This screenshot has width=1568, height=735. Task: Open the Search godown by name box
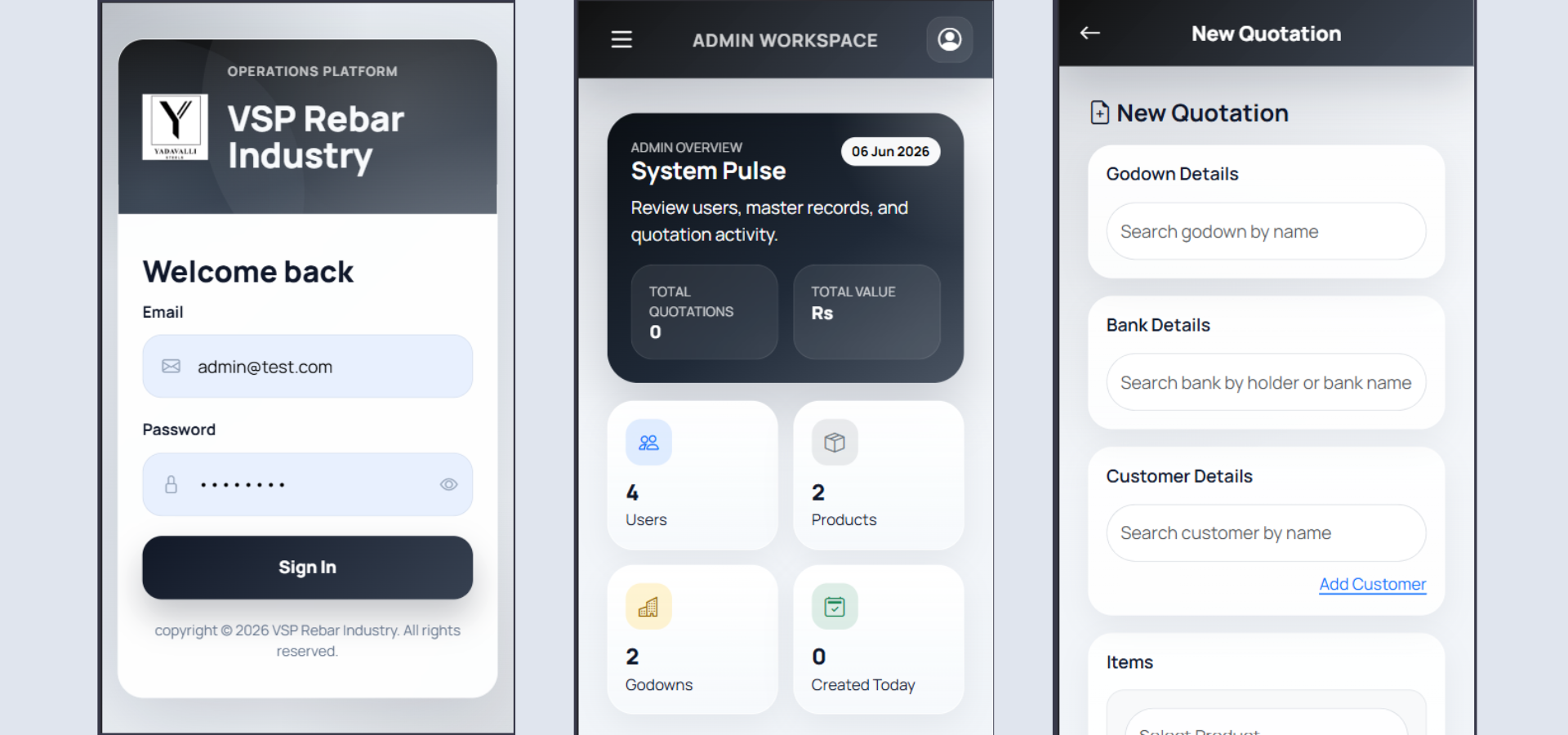point(1266,232)
